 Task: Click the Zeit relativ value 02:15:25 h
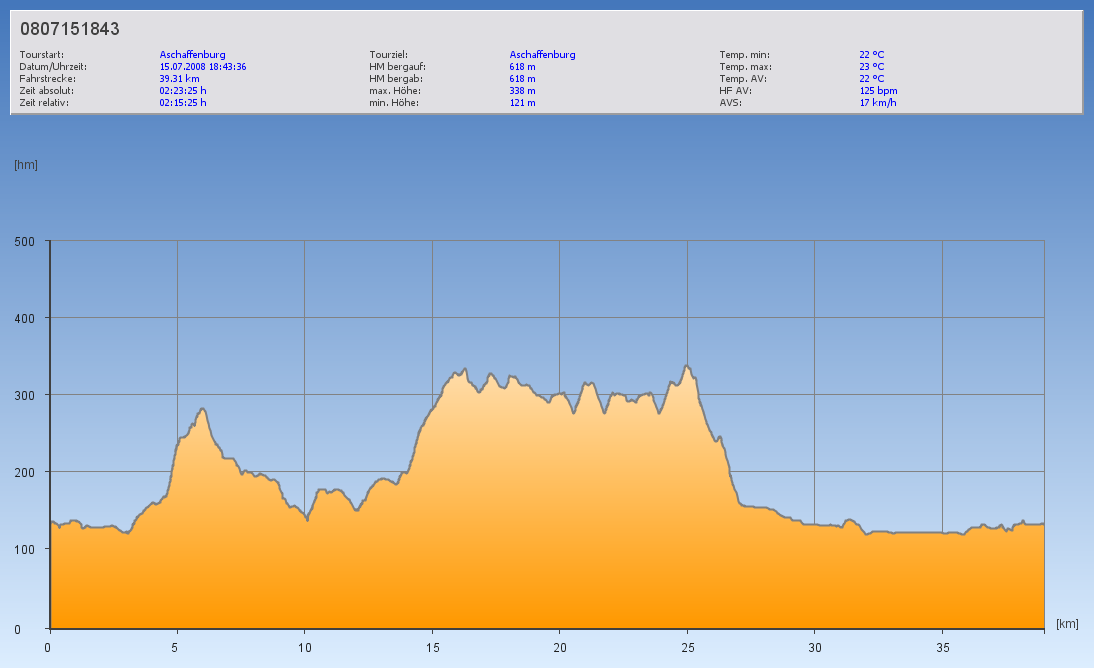click(183, 102)
